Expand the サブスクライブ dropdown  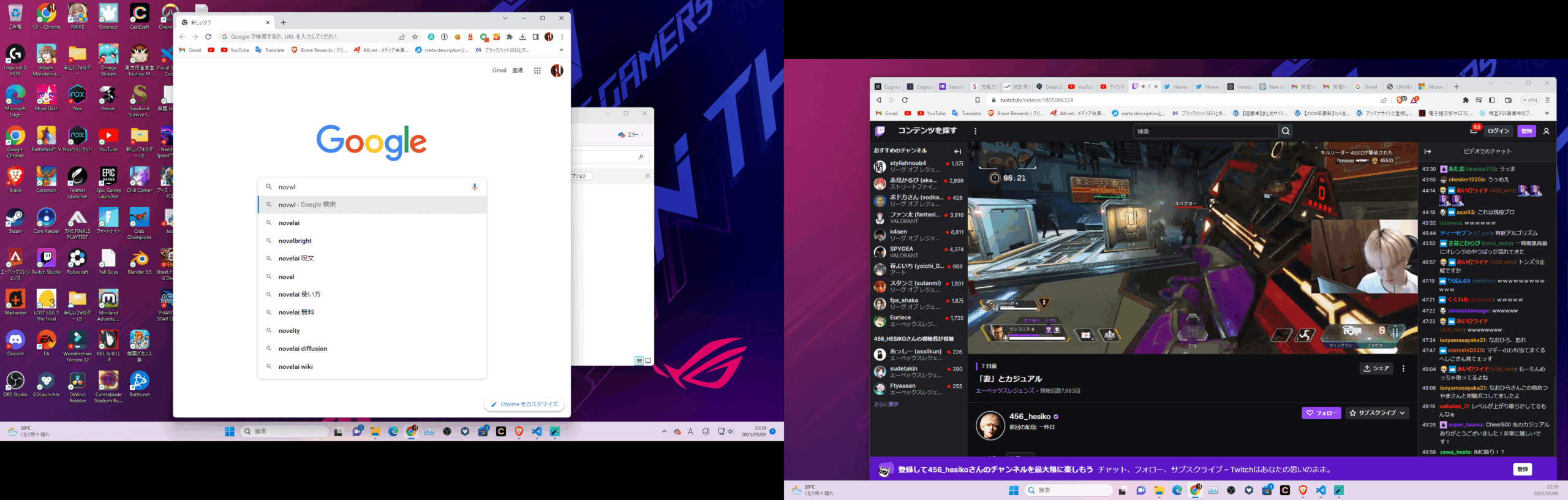(x=1377, y=413)
